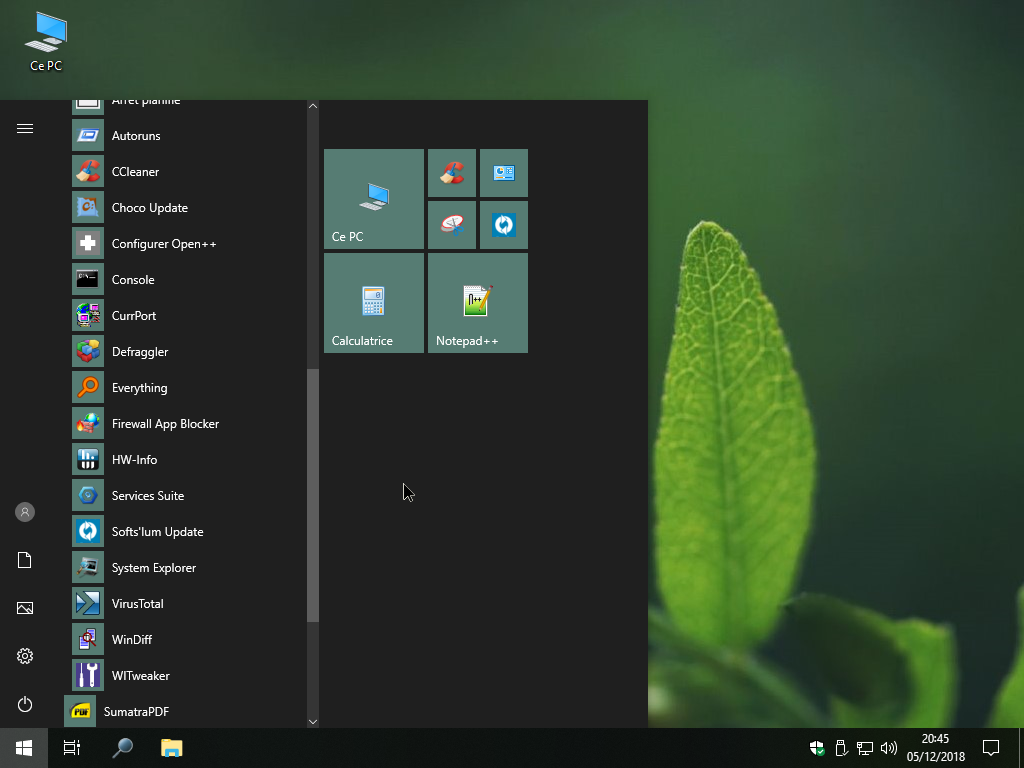Click the taskbar search magnifier
The image size is (1024, 768).
tap(122, 748)
